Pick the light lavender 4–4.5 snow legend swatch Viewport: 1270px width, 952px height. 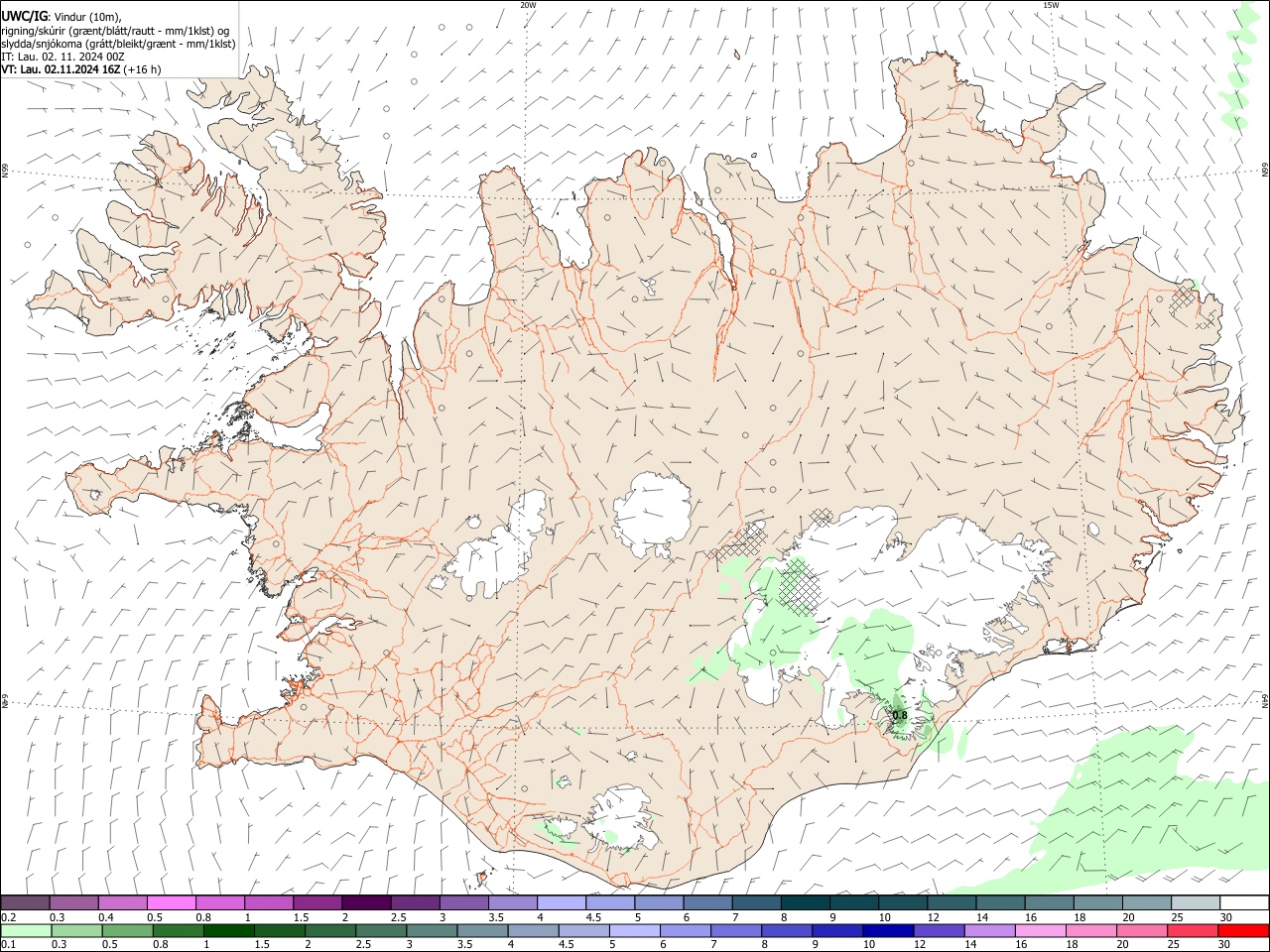(x=562, y=902)
